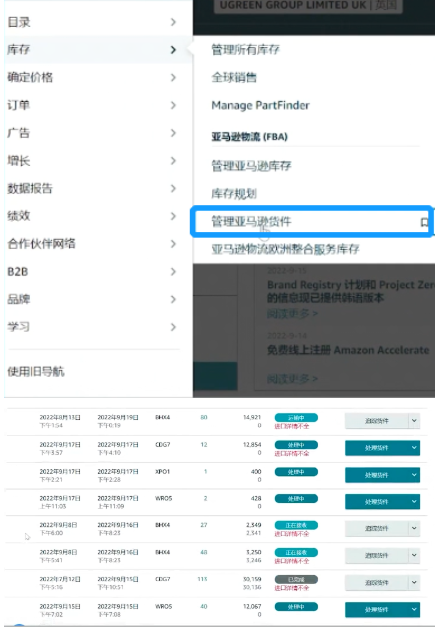The width and height of the screenshot is (442, 635).
Task: Click 追踪货件 button in CDG7 113 row
Action: pyautogui.click(x=377, y=583)
